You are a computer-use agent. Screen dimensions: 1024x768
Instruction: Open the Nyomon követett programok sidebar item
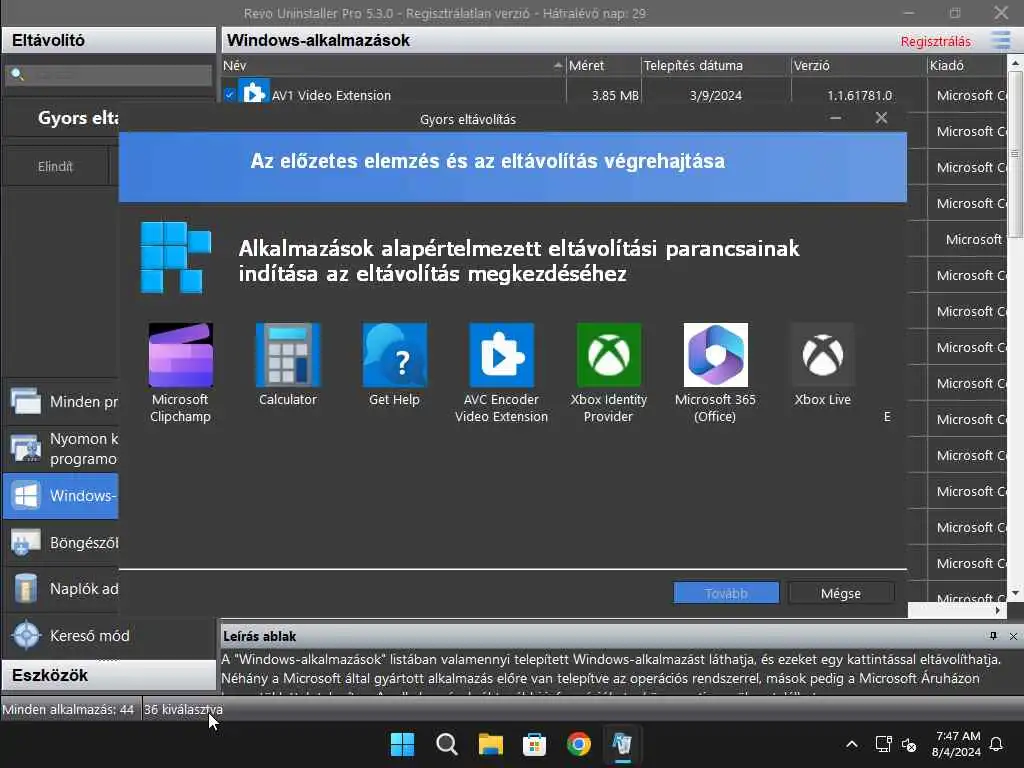click(61, 449)
